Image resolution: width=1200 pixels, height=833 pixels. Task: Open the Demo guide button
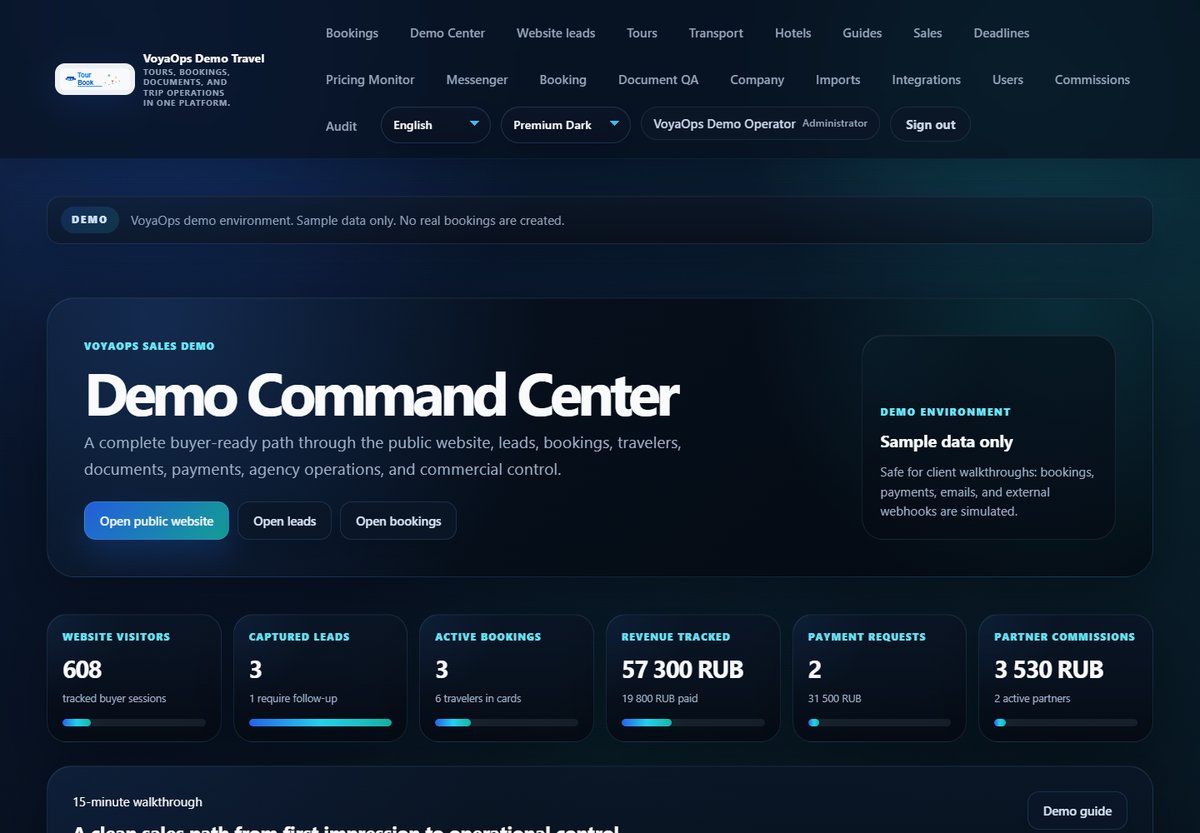[x=1077, y=811]
